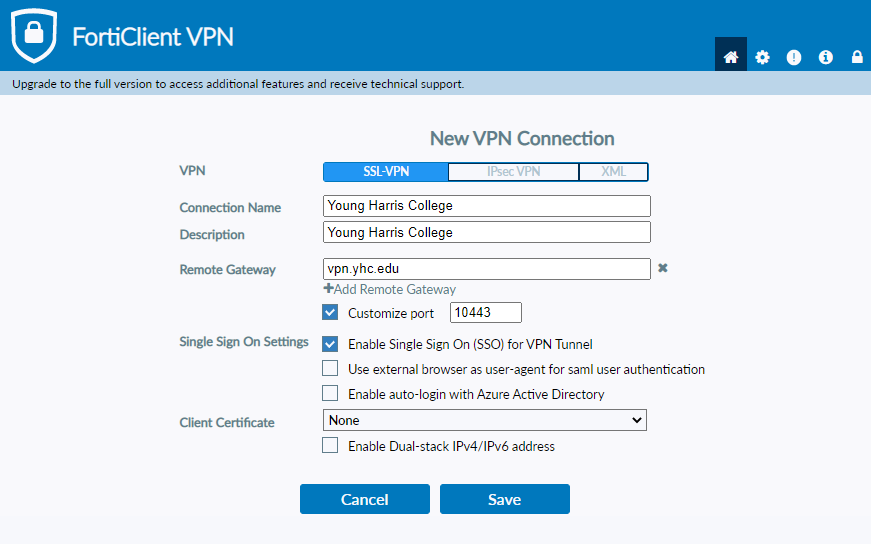Viewport: 871px width, 544px height.
Task: Save the VPN connection
Action: tap(504, 499)
